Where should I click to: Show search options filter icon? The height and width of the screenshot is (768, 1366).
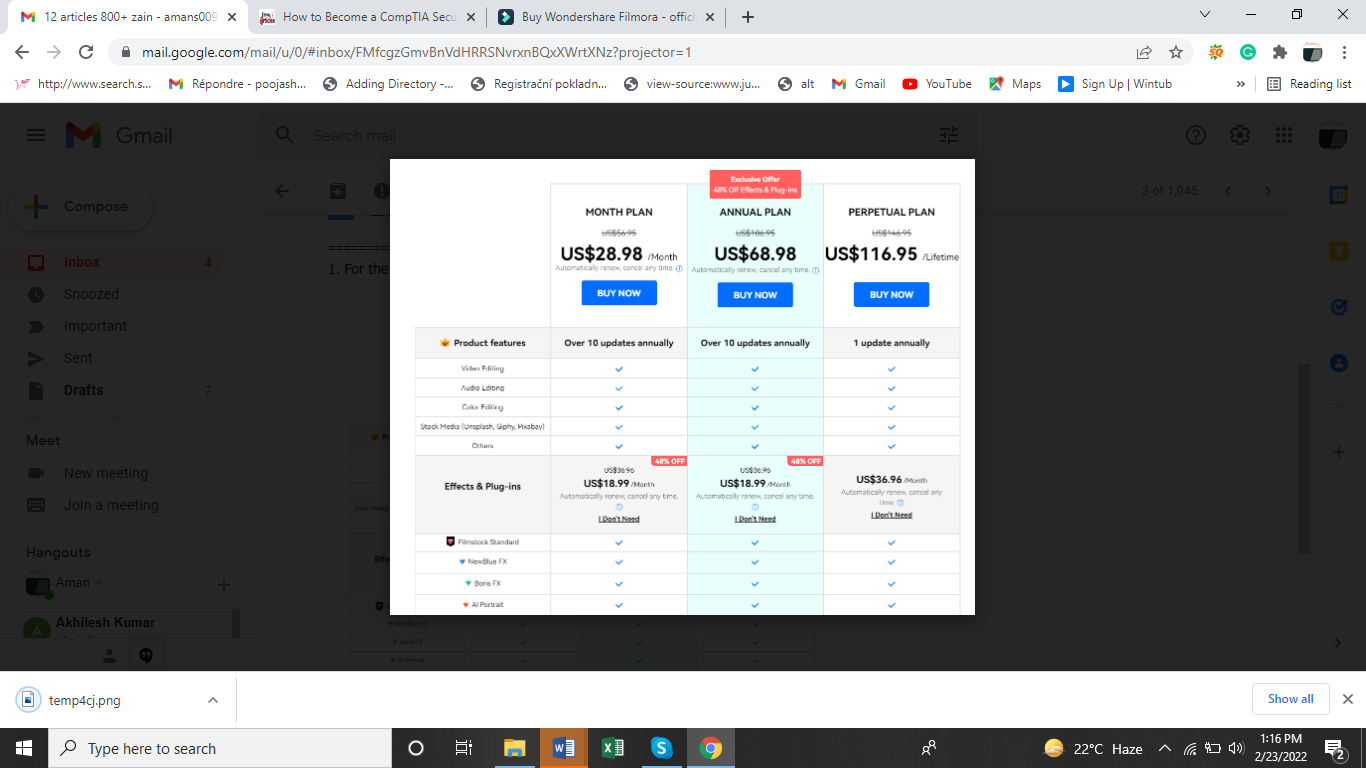click(x=949, y=135)
